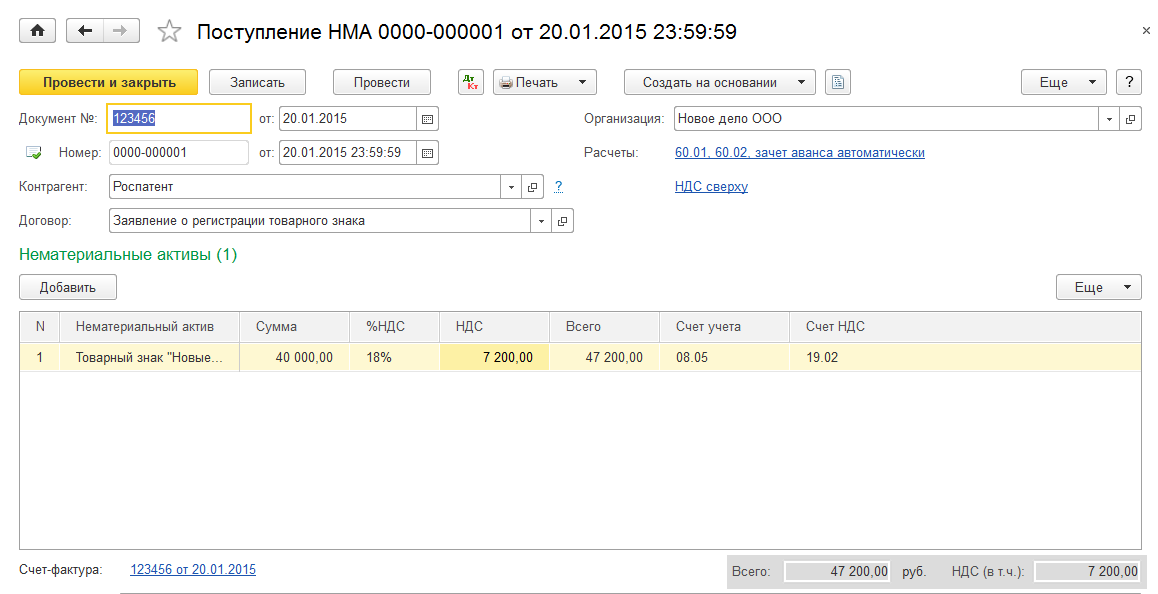The height and width of the screenshot is (594, 1158).
Task: Click the document date field 20.01.2015
Action: [x=348, y=119]
